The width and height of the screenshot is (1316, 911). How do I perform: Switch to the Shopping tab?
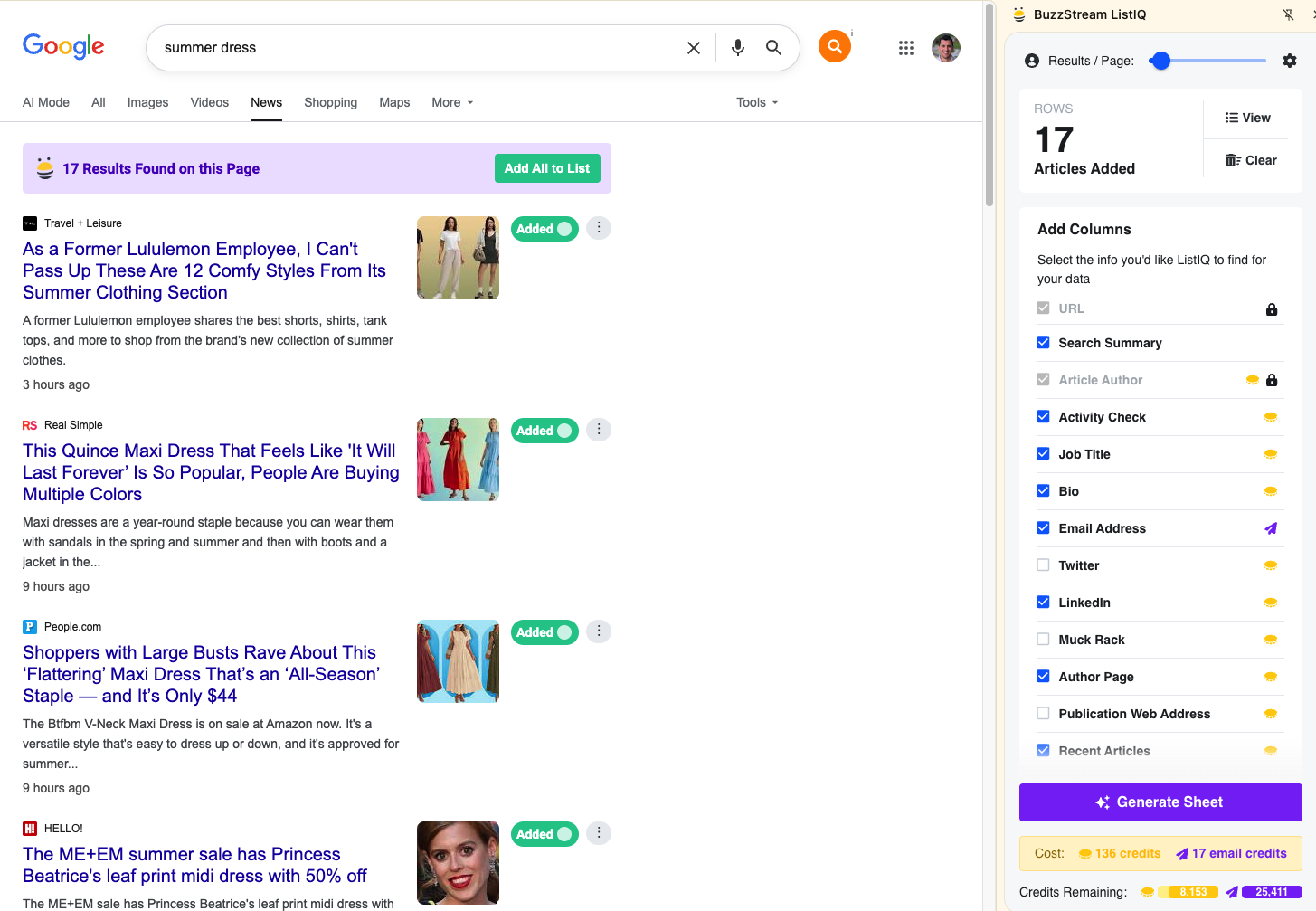330,102
